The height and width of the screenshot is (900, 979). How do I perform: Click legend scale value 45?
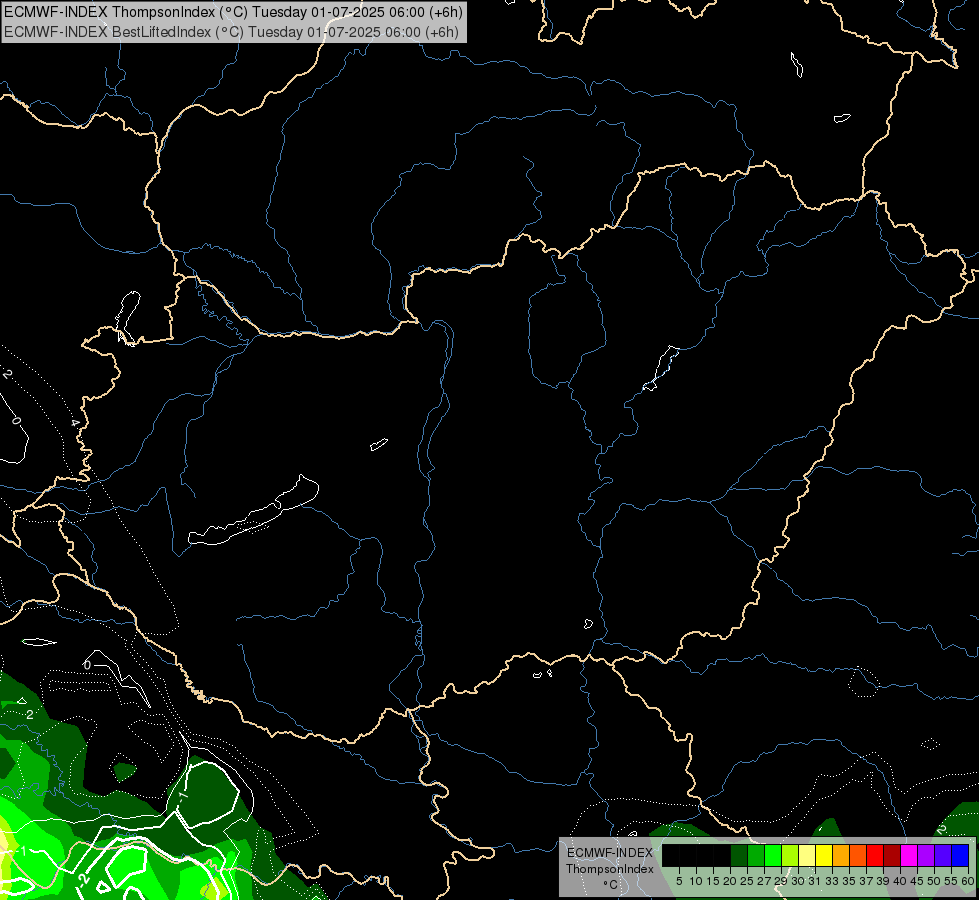tap(917, 881)
